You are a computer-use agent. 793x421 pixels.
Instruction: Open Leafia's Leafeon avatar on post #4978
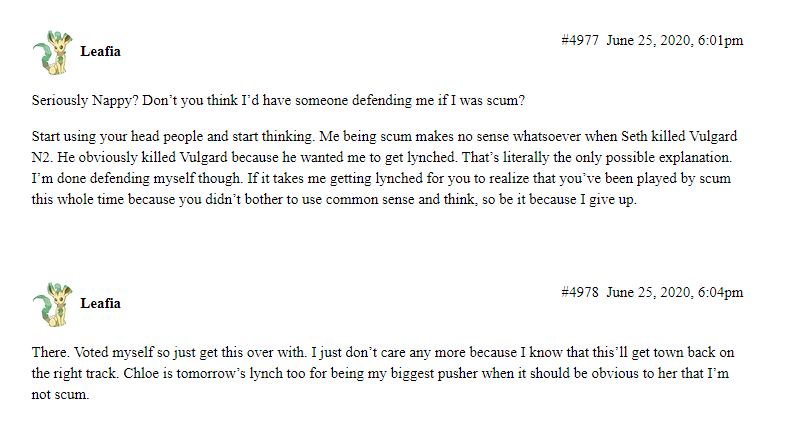click(x=53, y=304)
